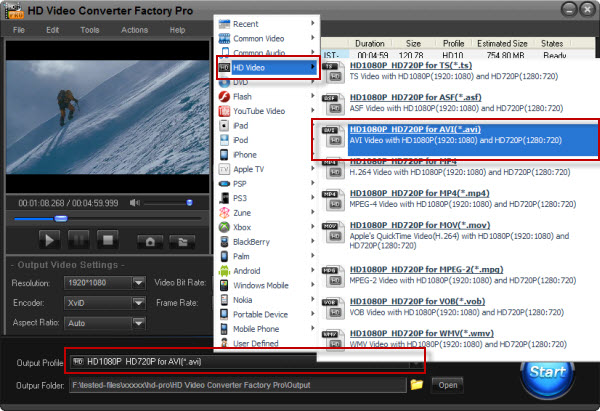Take a snapshot with the camera icon
600x411 pixels.
coord(150,242)
